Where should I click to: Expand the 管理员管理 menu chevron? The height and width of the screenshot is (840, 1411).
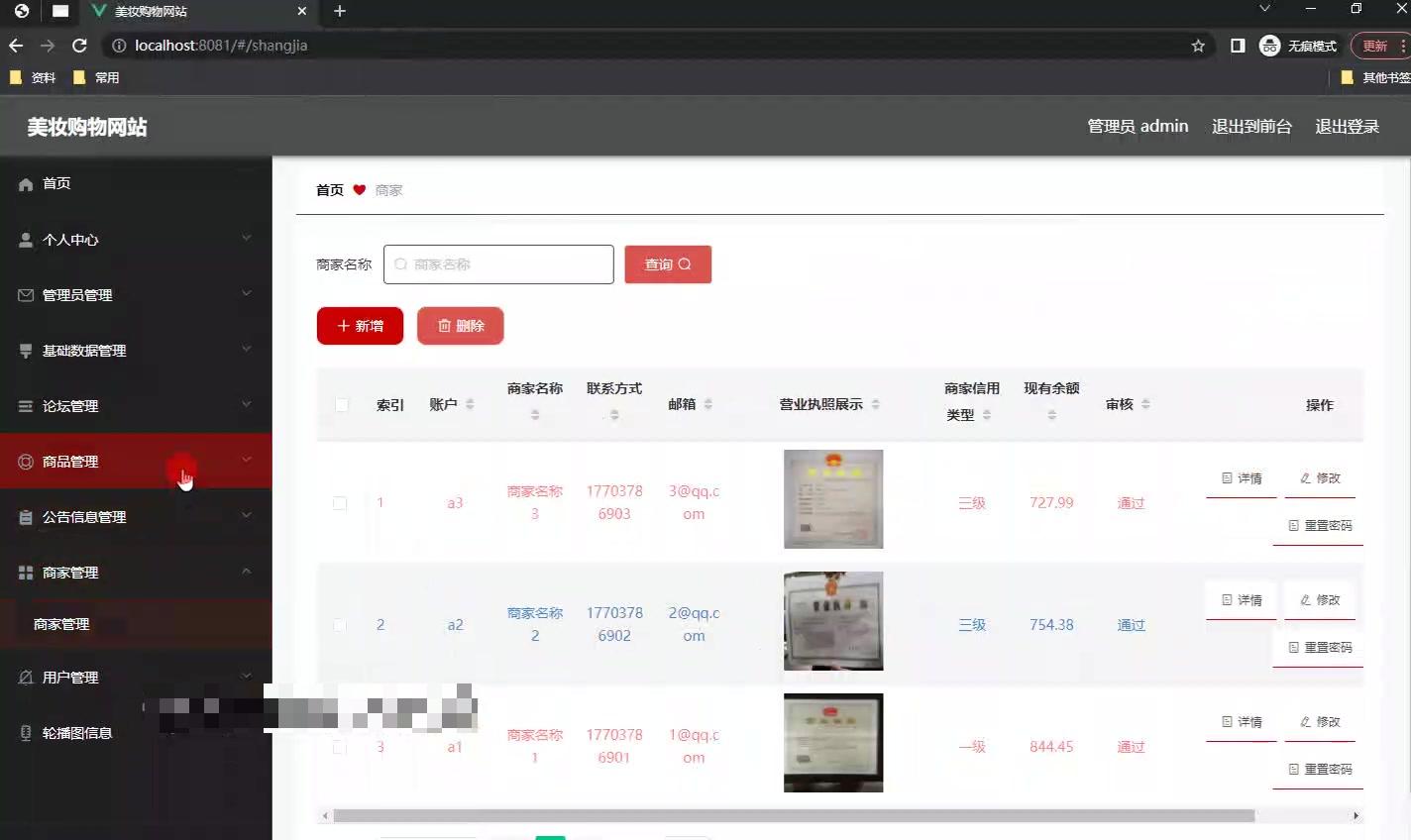click(x=247, y=293)
